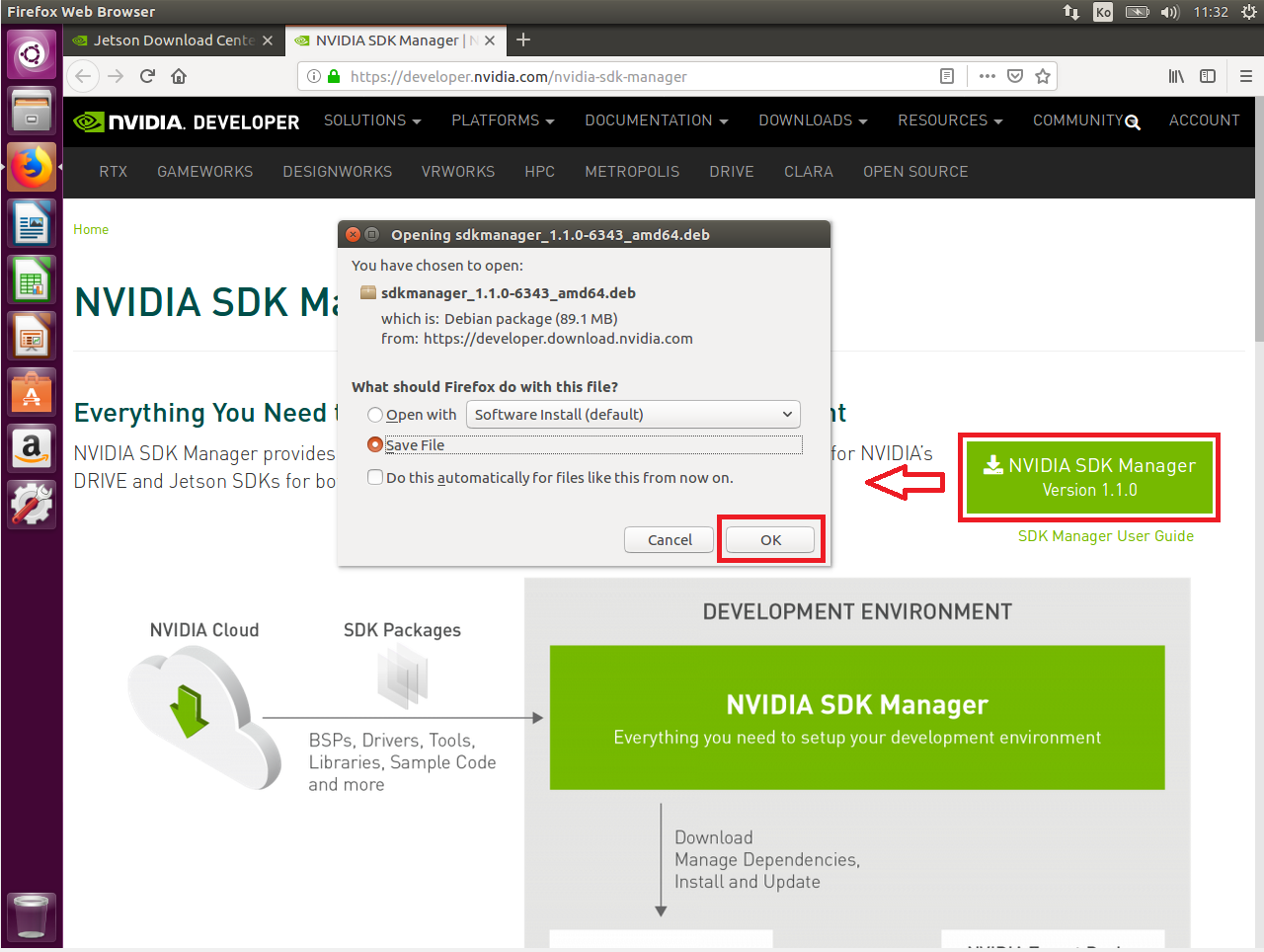1264x952 pixels.
Task: Click NVIDIA site search magnifier
Action: 1133,122
